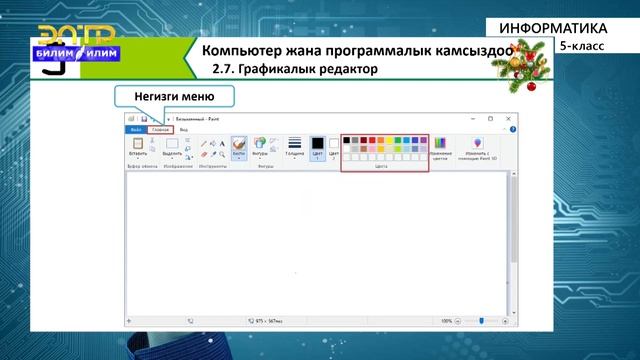
Task: Click the shape Outline option icon
Action: click(x=274, y=141)
